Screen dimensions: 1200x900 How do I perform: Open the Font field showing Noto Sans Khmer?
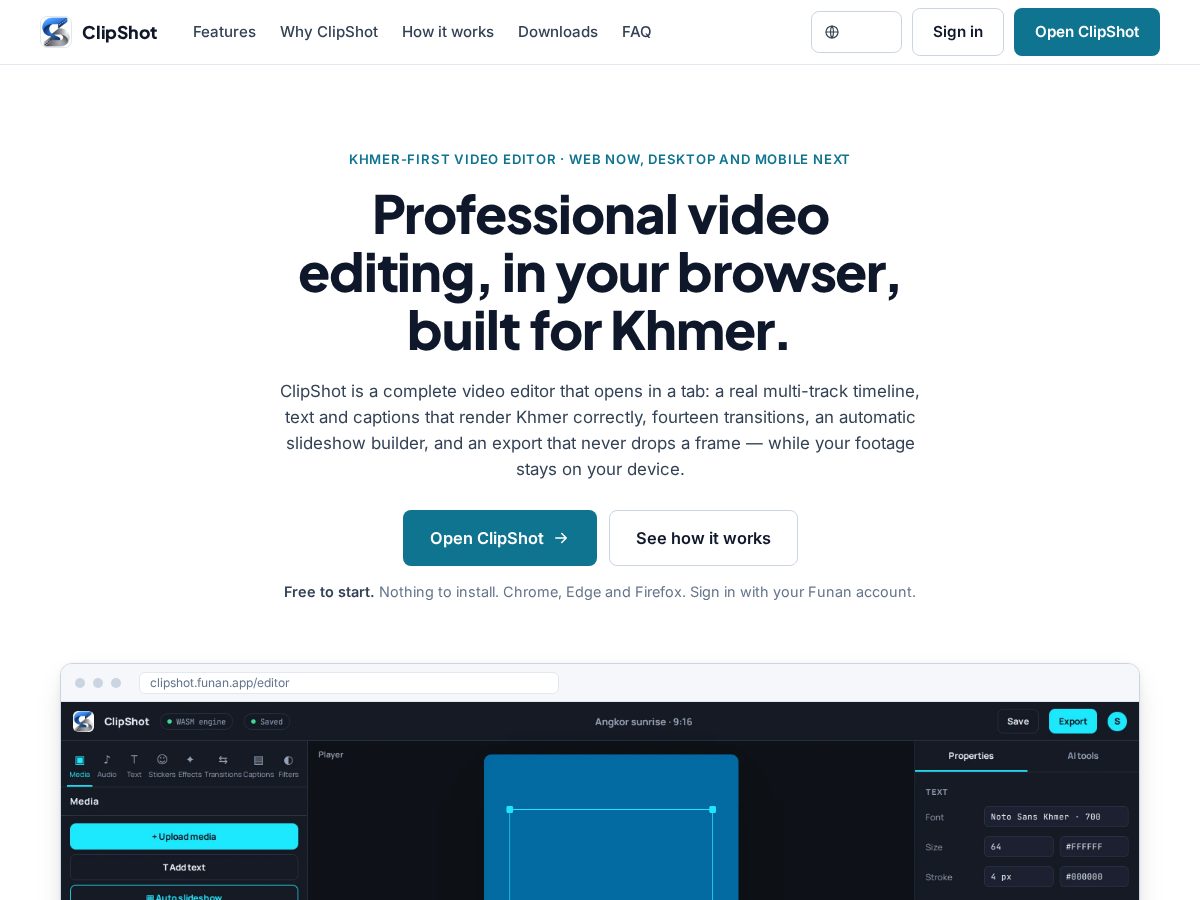tap(1056, 817)
